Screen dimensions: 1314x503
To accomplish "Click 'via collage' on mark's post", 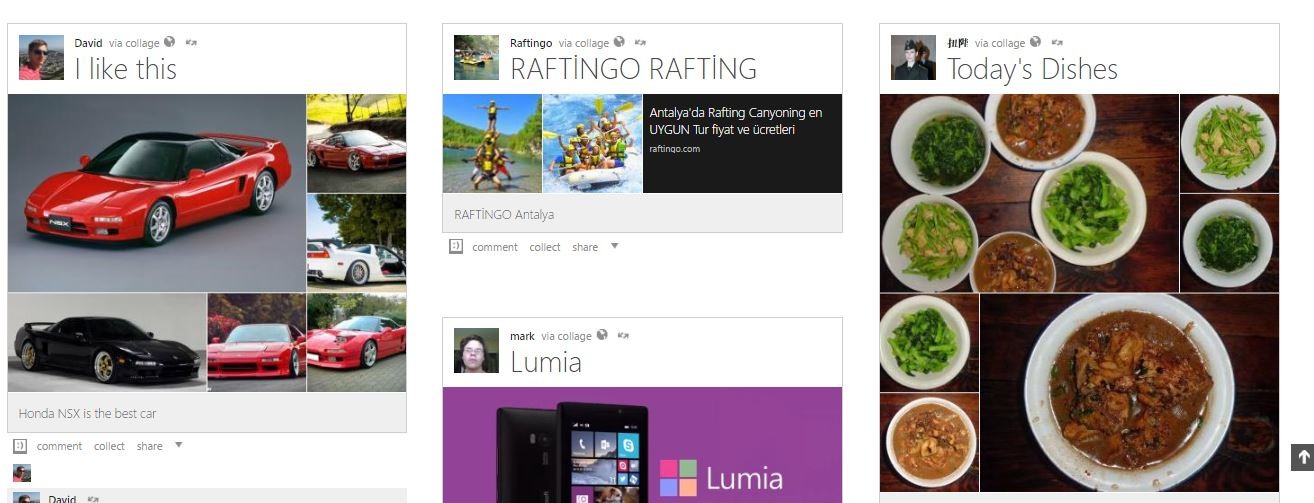I will [567, 336].
